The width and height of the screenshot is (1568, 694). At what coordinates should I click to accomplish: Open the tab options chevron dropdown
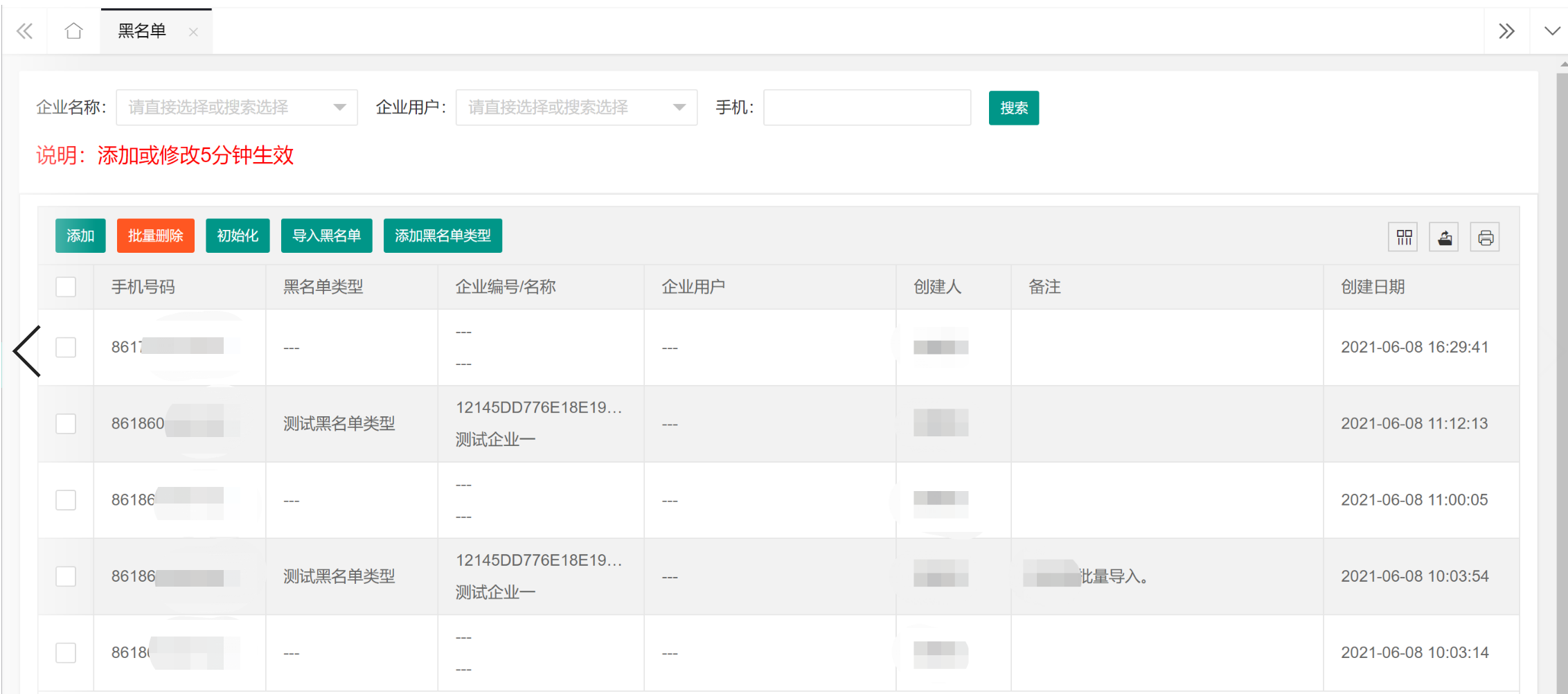coord(1552,31)
